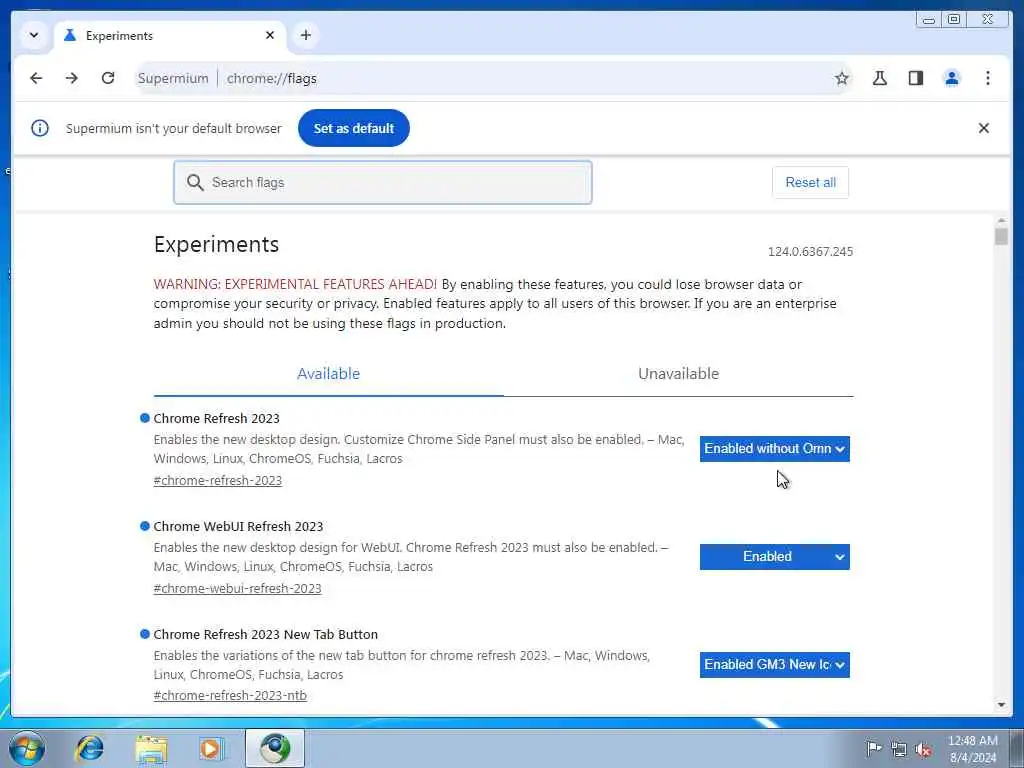
Task: Click the Supermium taskbar button
Action: click(x=275, y=748)
